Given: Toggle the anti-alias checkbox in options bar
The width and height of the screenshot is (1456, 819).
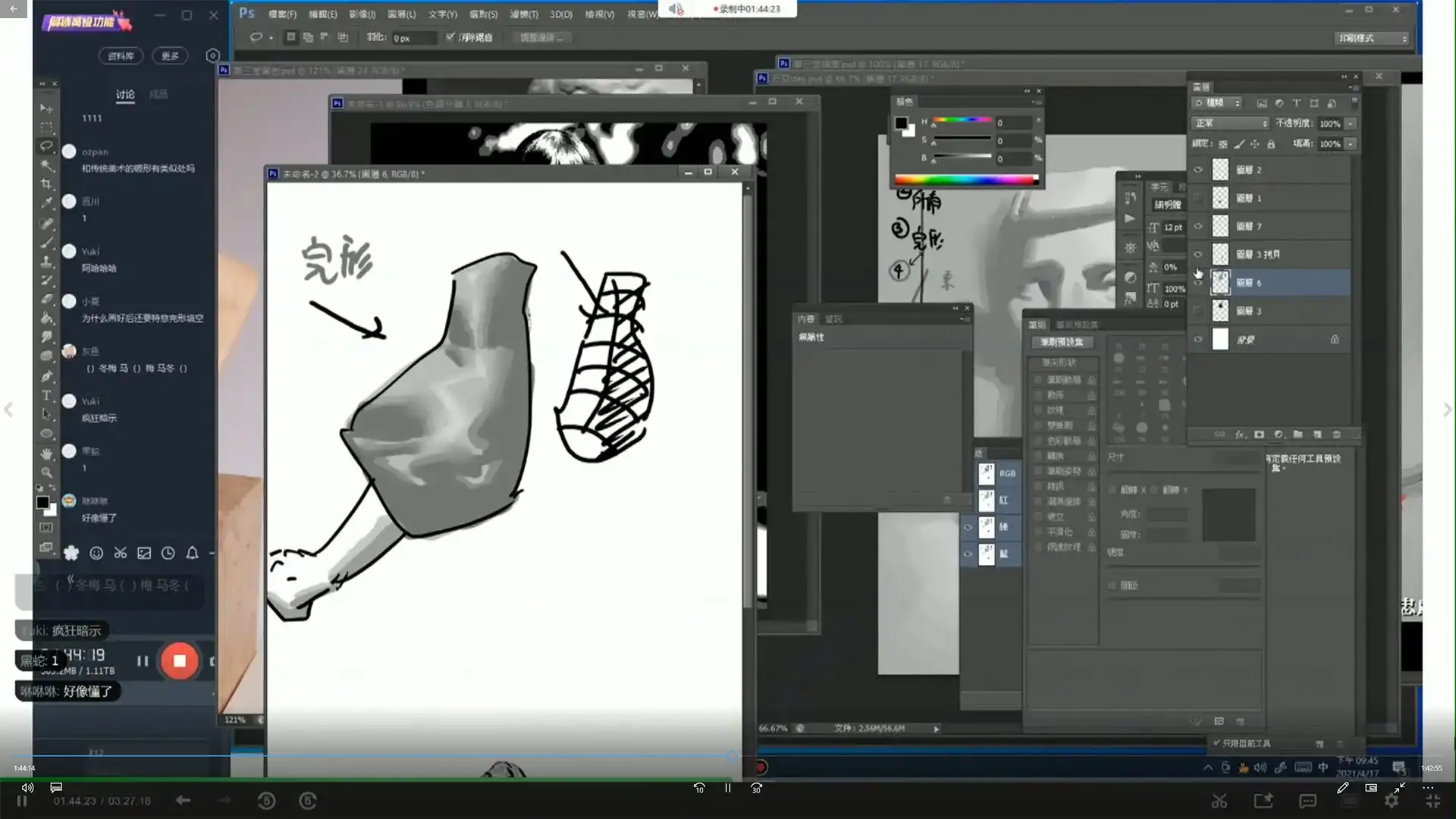Looking at the screenshot, I should coord(450,37).
